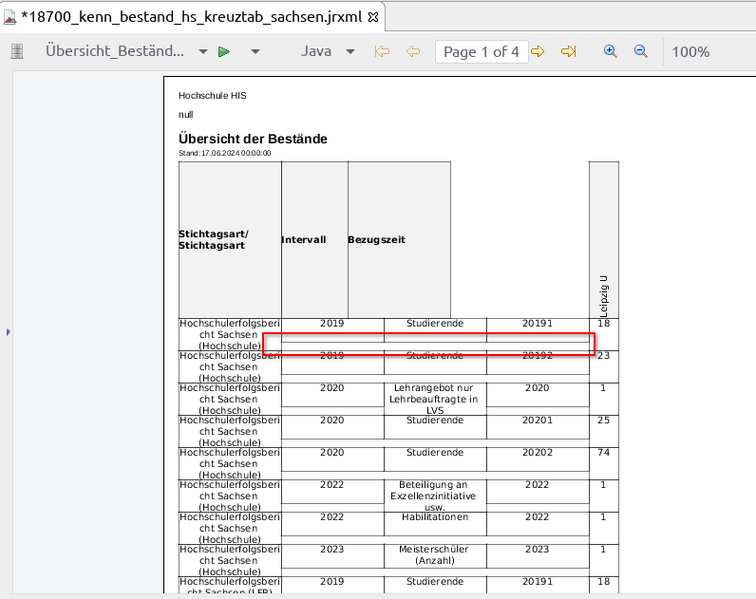Expand the collapsed left side panel arrow
The width and height of the screenshot is (756, 599).
(x=8, y=332)
